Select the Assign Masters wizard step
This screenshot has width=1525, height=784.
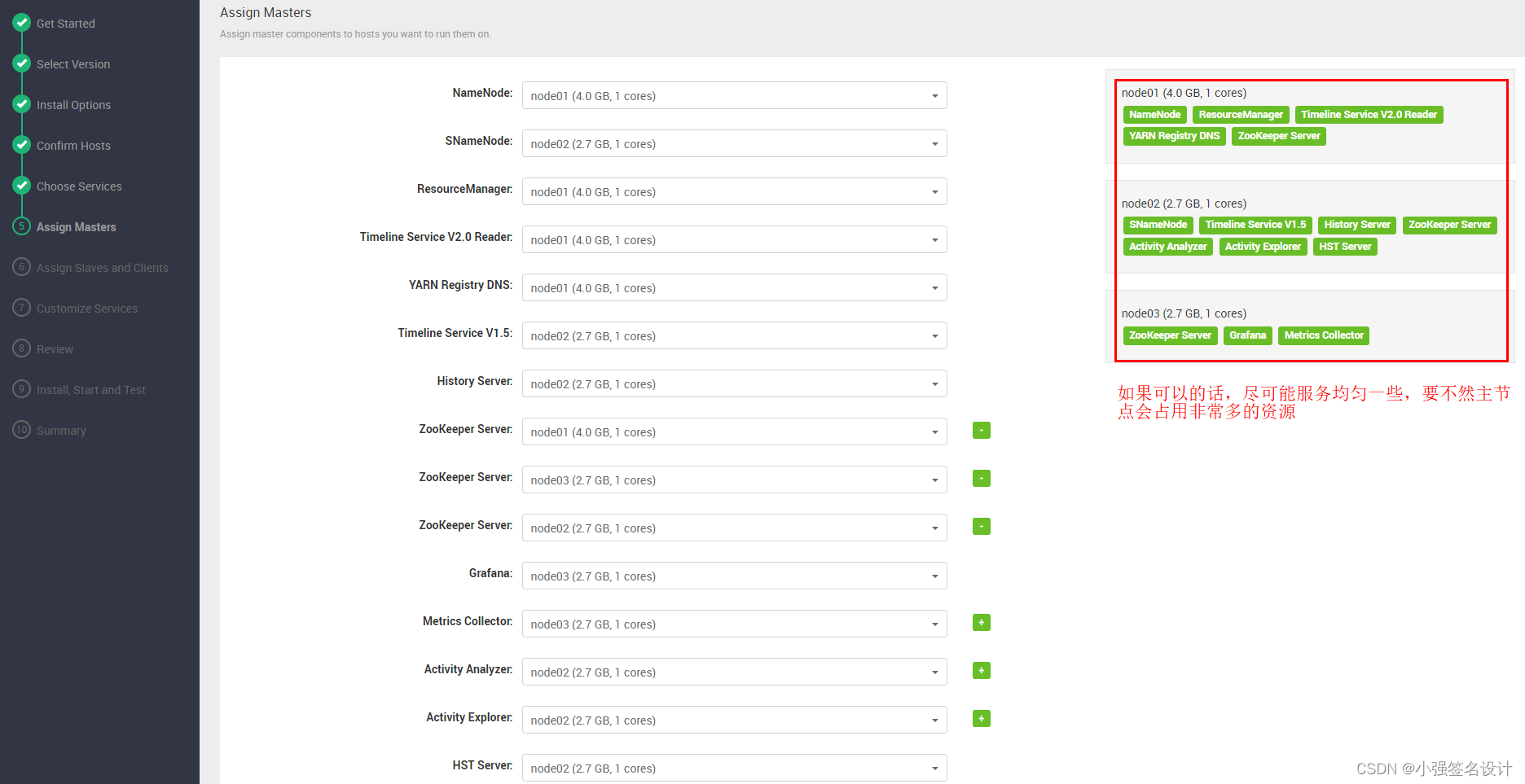tap(77, 227)
